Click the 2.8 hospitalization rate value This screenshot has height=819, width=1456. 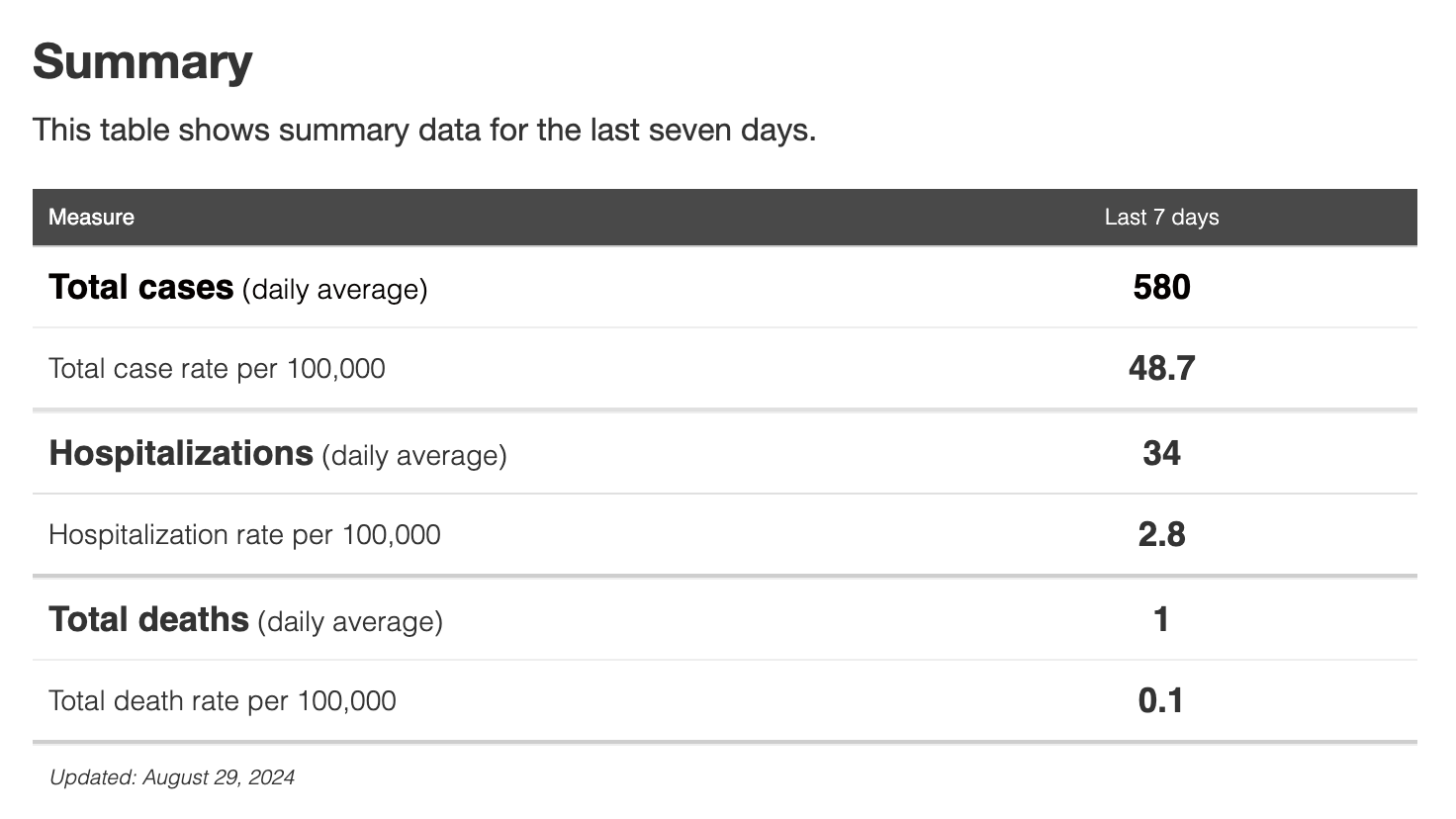click(x=1161, y=535)
